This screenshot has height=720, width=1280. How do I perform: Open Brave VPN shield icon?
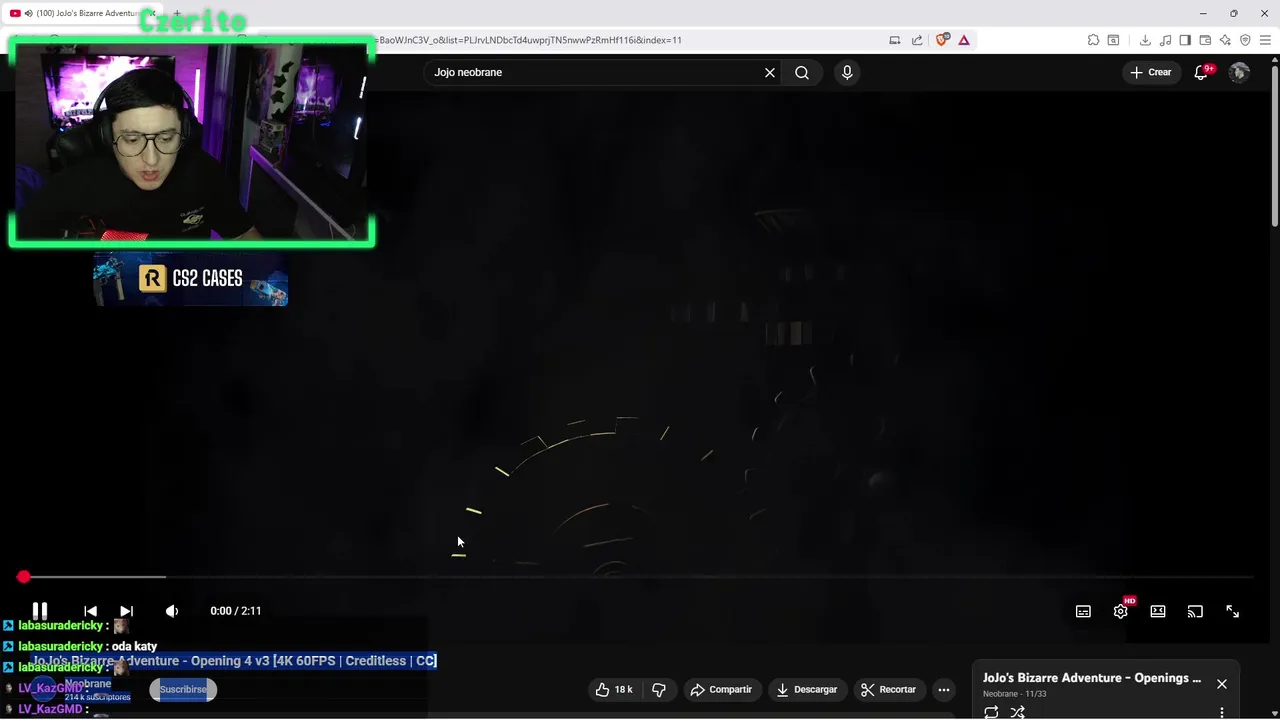(1245, 40)
